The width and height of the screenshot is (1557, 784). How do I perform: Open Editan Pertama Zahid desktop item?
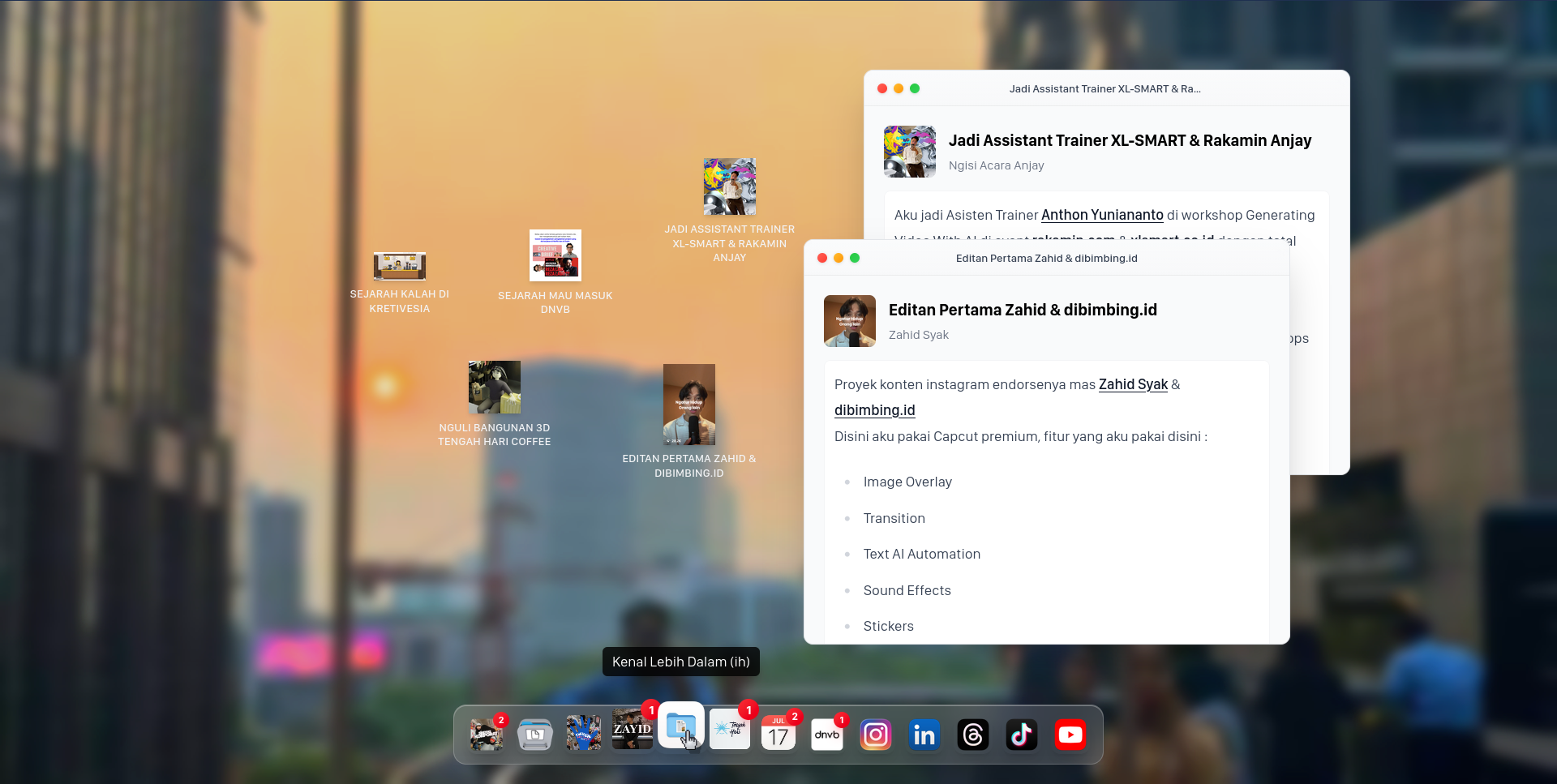tap(689, 422)
